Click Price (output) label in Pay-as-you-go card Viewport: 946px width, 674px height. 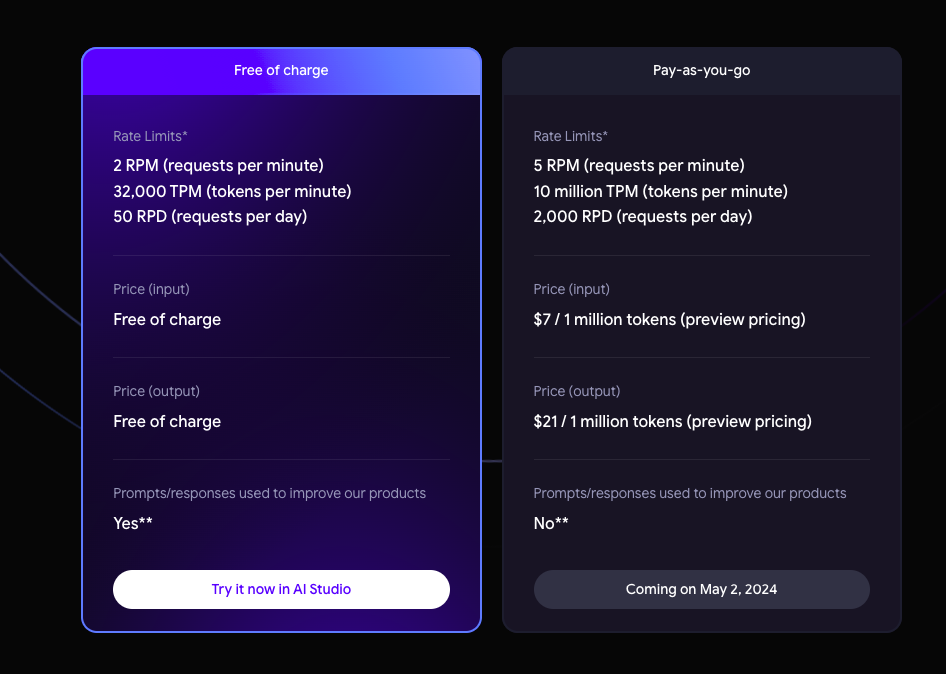point(576,391)
